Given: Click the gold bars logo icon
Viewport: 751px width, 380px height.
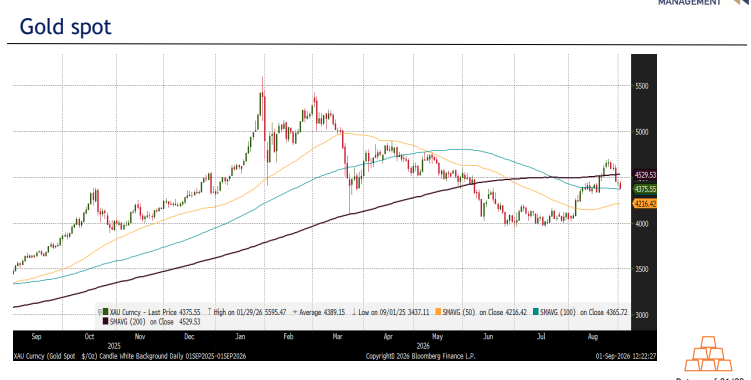Looking at the screenshot, I should [x=708, y=354].
